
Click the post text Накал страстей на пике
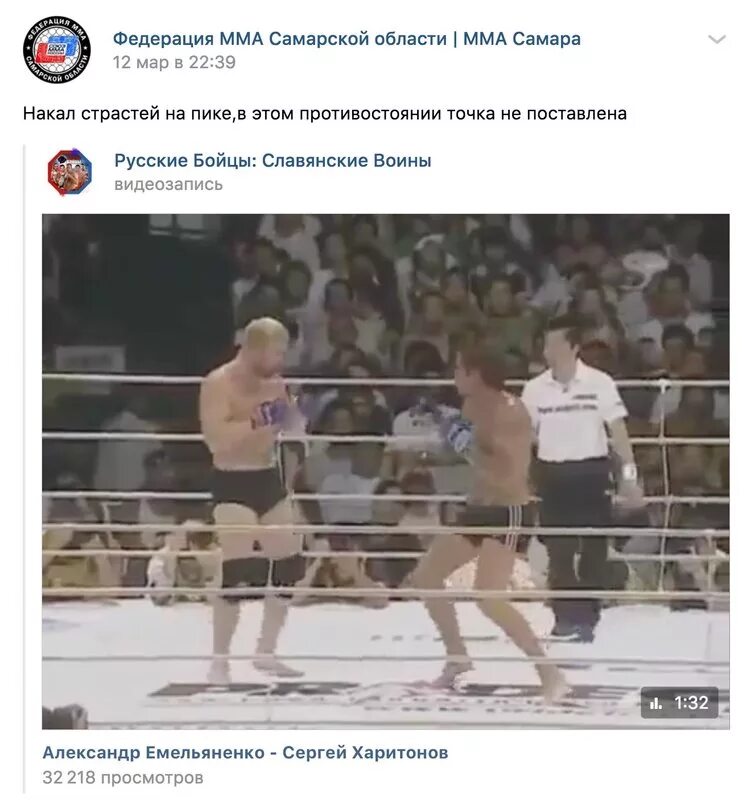[x=127, y=113]
